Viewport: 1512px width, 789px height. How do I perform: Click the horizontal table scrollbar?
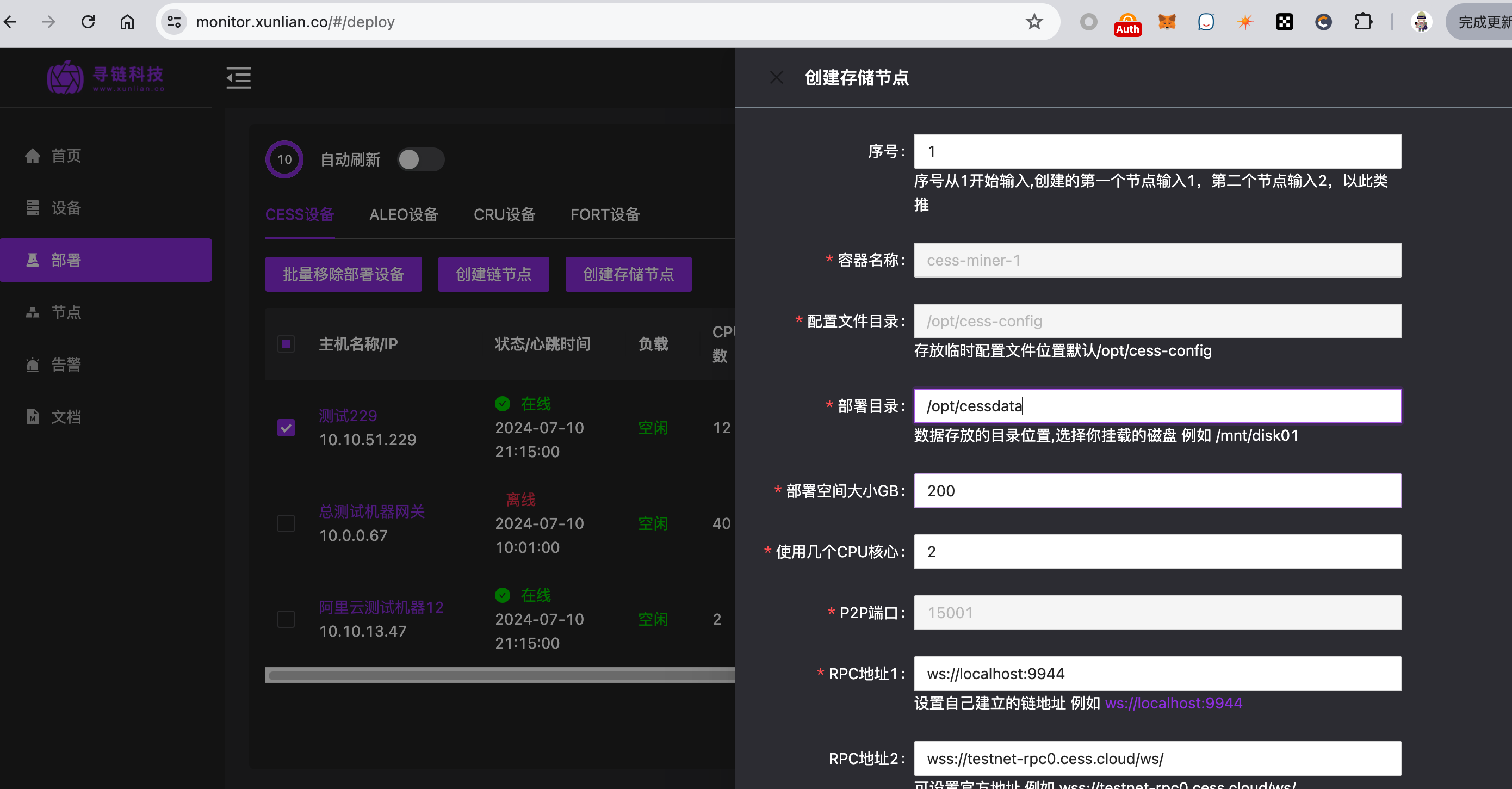point(499,675)
